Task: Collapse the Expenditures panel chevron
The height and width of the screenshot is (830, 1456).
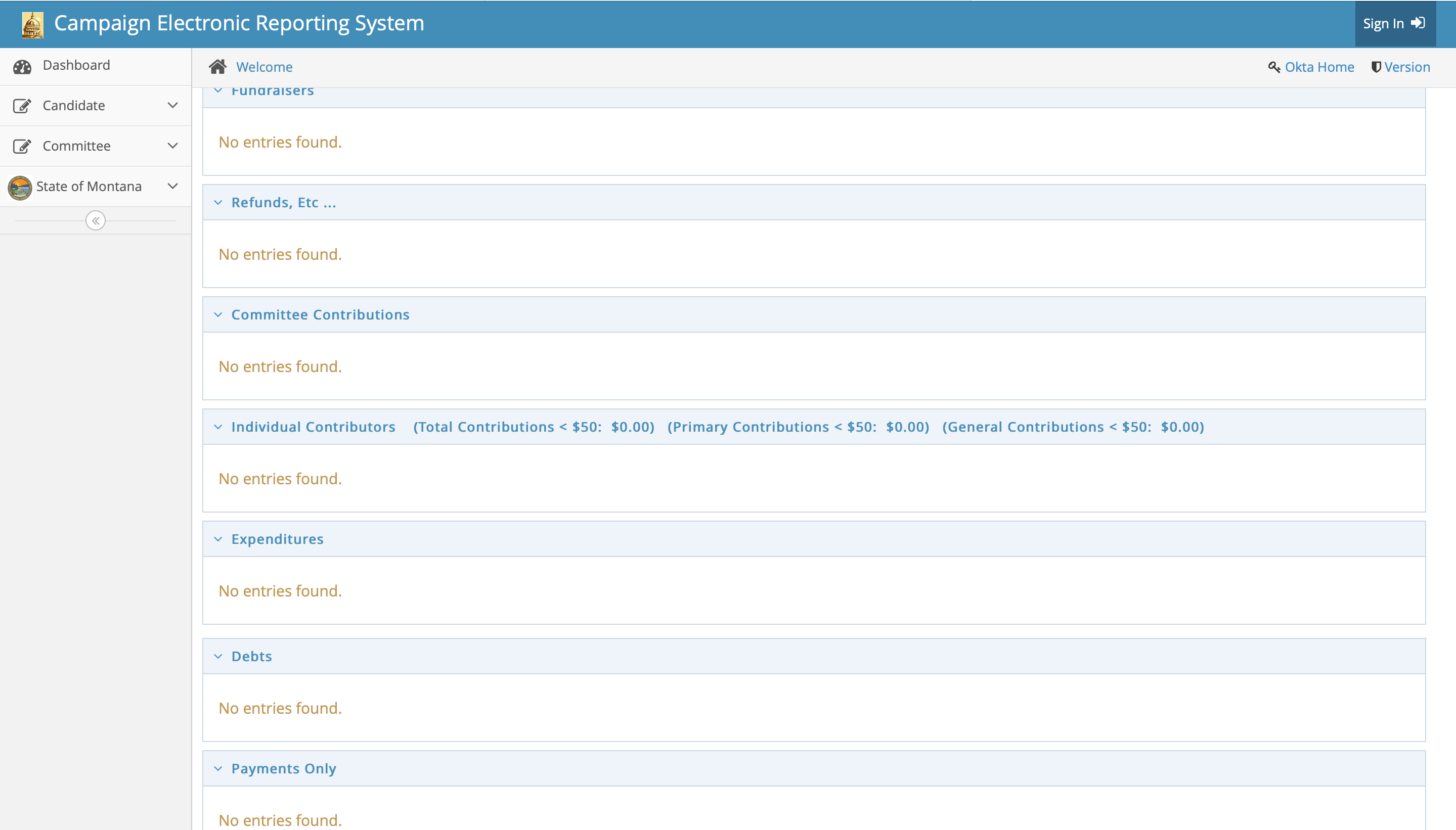Action: tap(218, 539)
